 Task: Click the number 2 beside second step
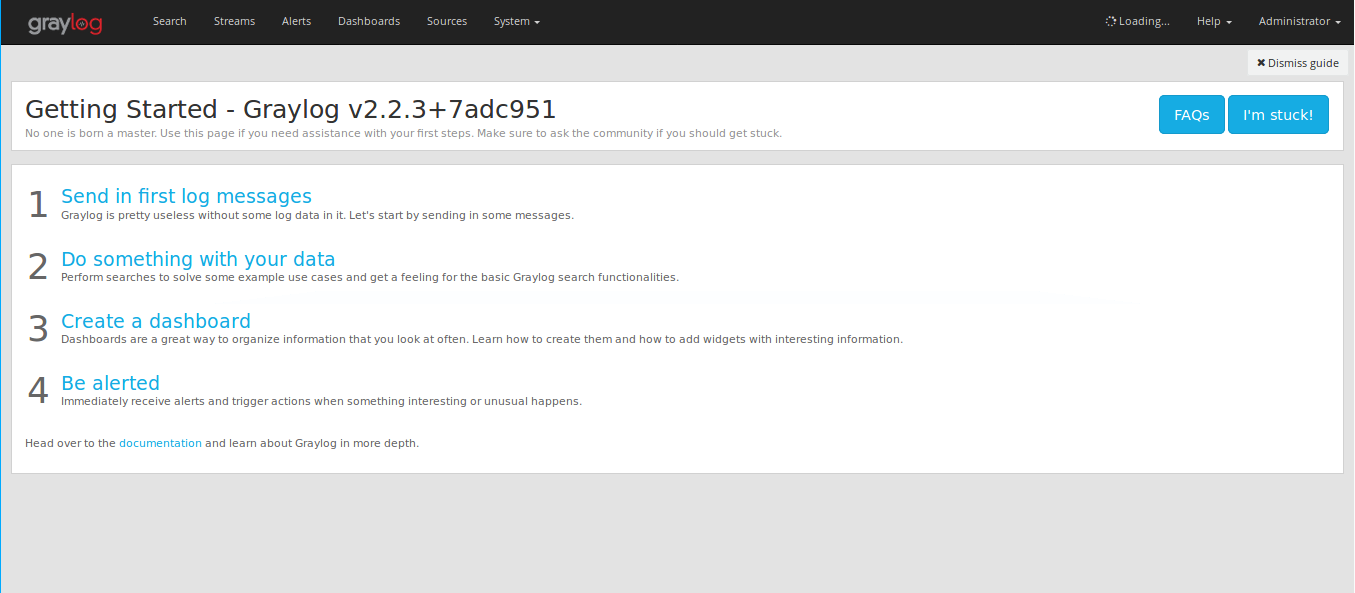pyautogui.click(x=37, y=266)
